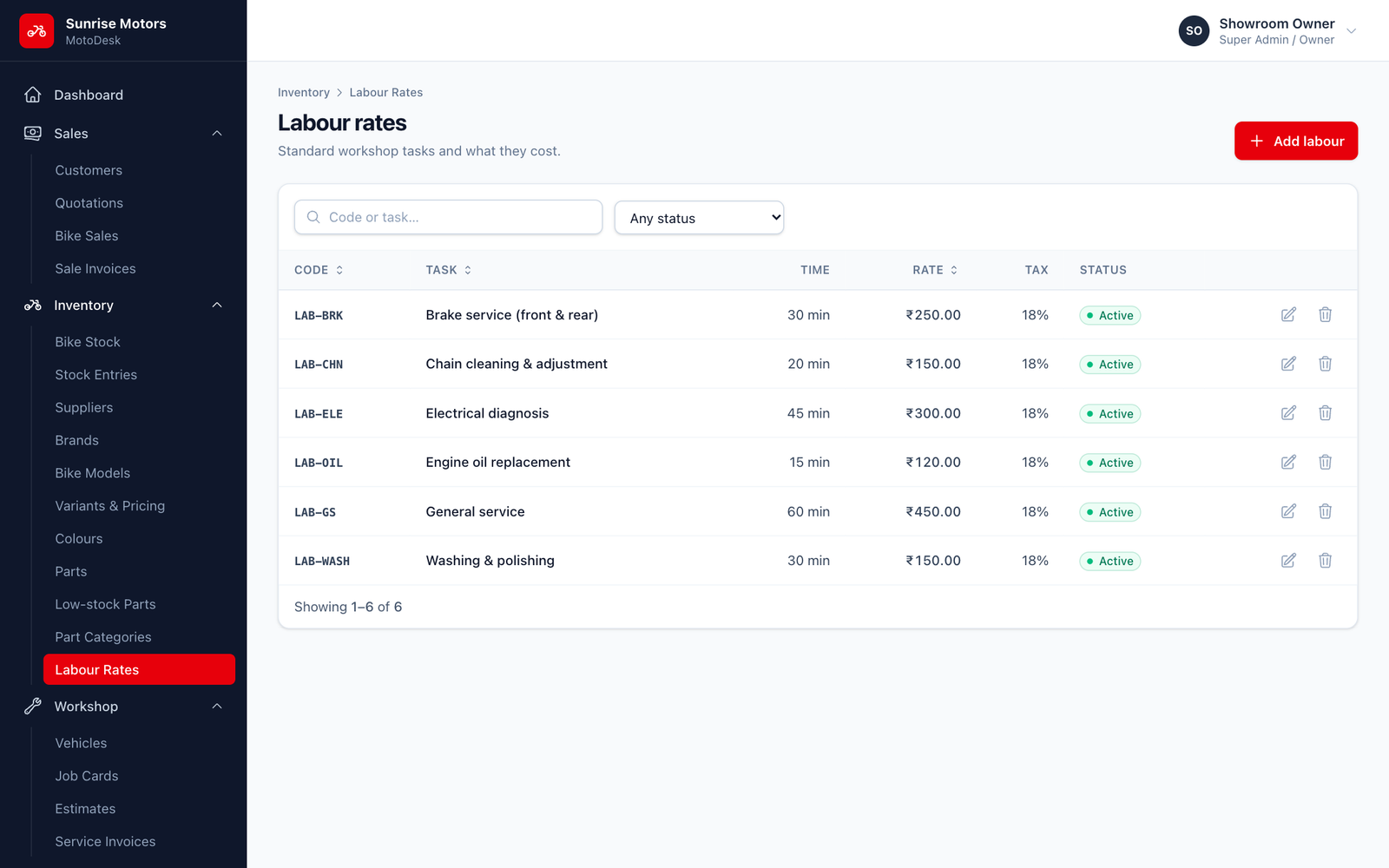Click the Add labour button
Image resolution: width=1389 pixels, height=868 pixels.
tap(1295, 141)
